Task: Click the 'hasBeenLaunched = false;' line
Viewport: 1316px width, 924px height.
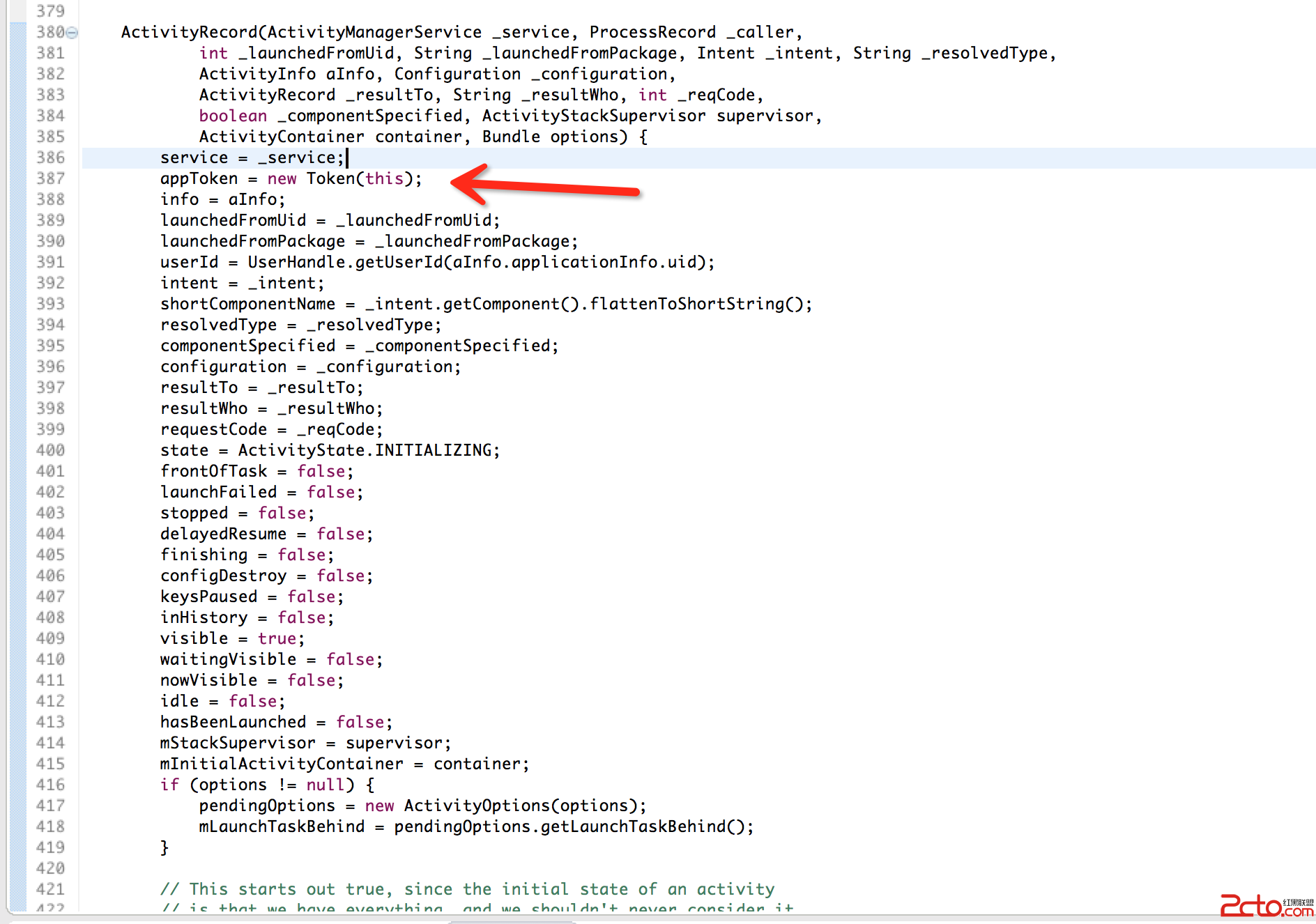Action: [x=277, y=722]
